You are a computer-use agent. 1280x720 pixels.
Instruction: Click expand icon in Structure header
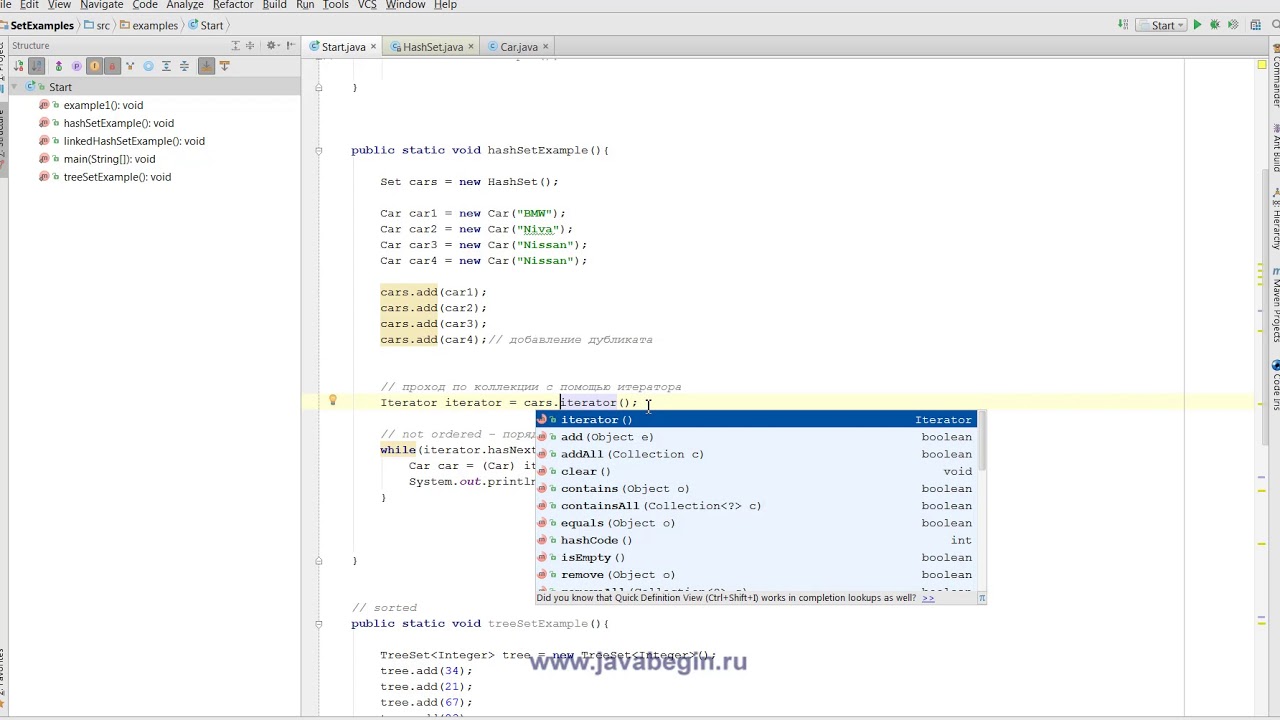click(236, 45)
